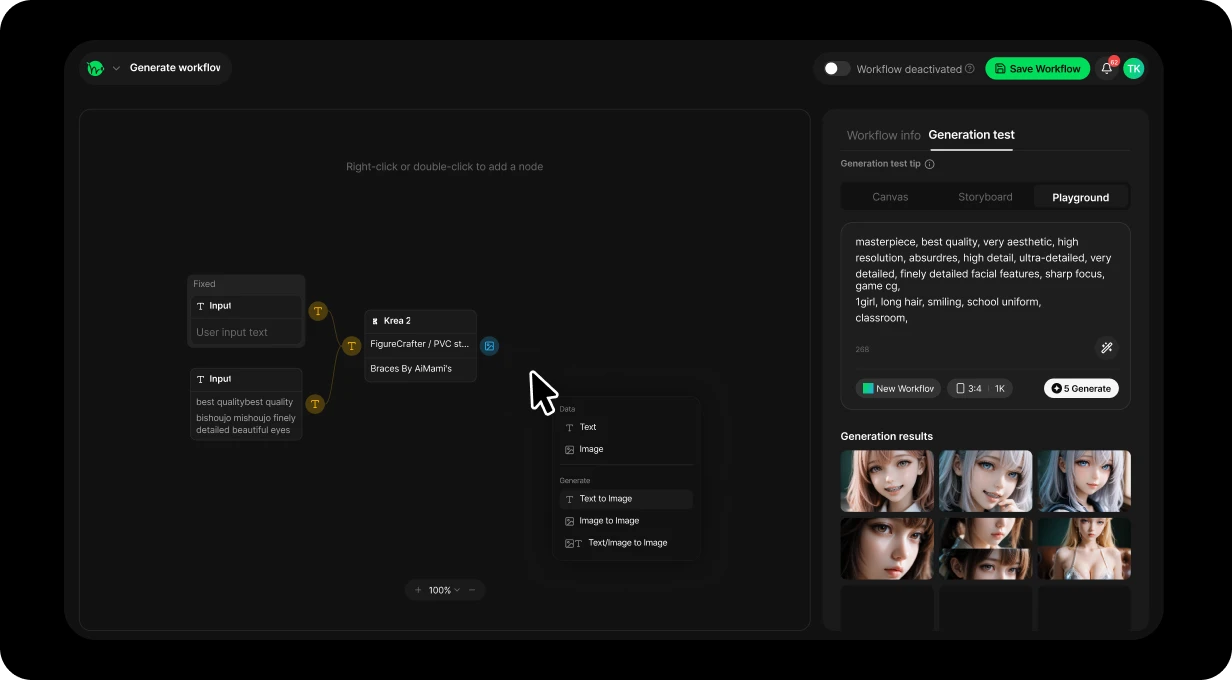Open the help icon beside Workflow deactivated
This screenshot has width=1232, height=680.
[x=970, y=69]
